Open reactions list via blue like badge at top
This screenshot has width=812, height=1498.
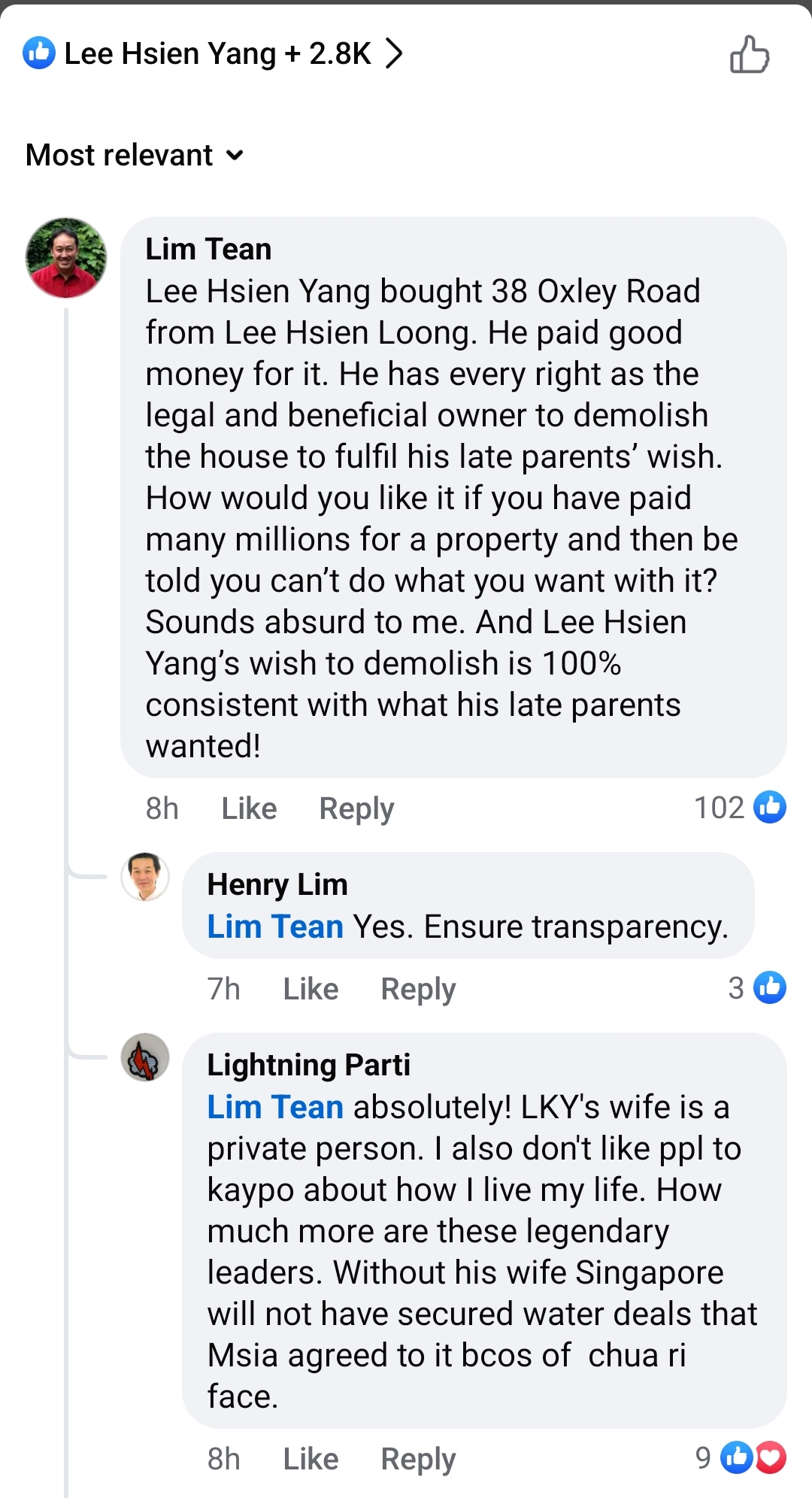[39, 53]
